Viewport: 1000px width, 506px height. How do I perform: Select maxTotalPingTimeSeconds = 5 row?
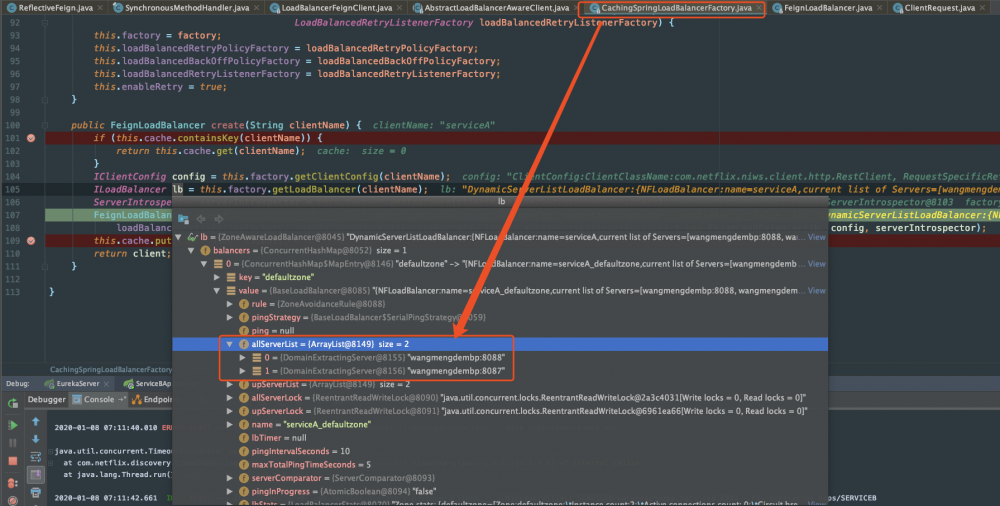click(x=500, y=465)
